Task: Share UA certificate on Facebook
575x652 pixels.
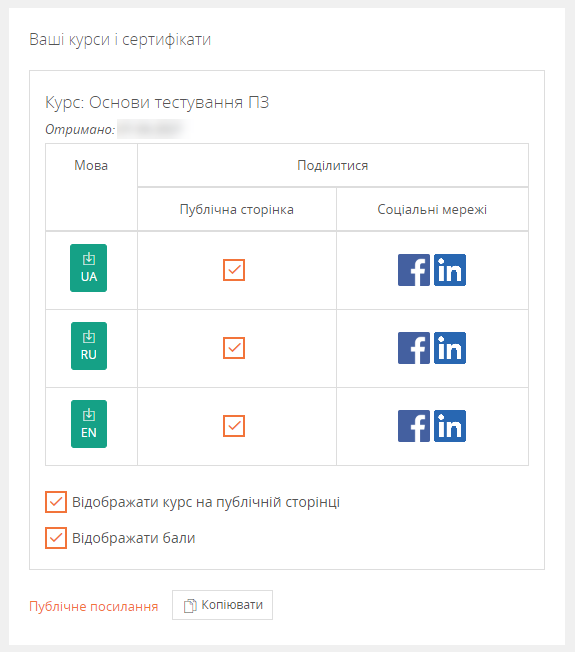Action: pos(414,270)
